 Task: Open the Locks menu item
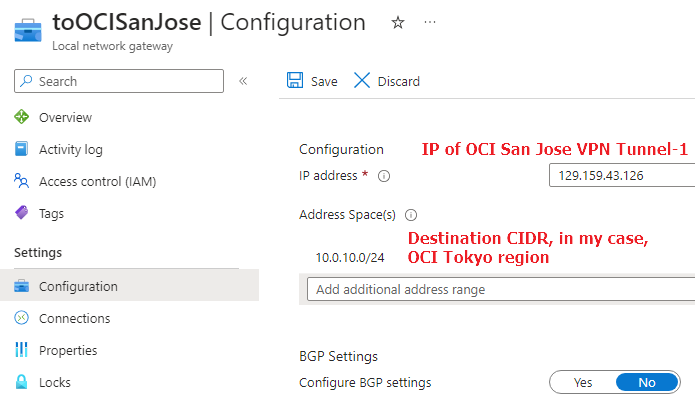pyautogui.click(x=55, y=382)
